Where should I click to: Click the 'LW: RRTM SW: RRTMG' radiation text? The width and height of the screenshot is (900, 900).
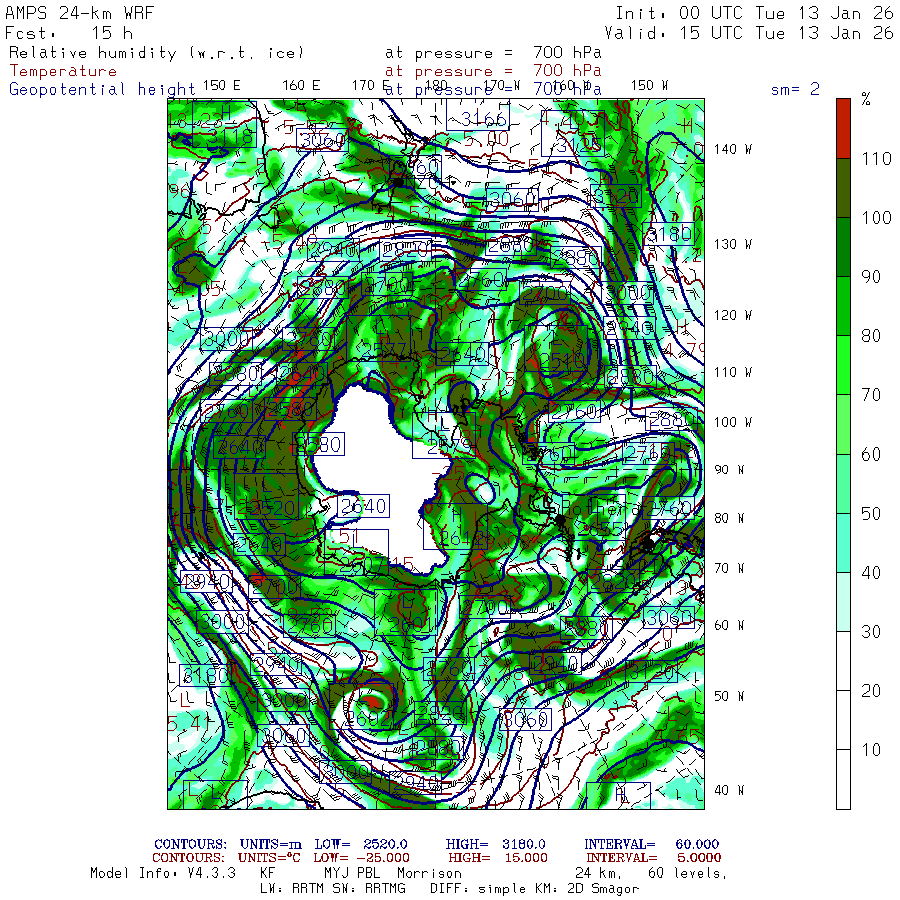[x=333, y=889]
